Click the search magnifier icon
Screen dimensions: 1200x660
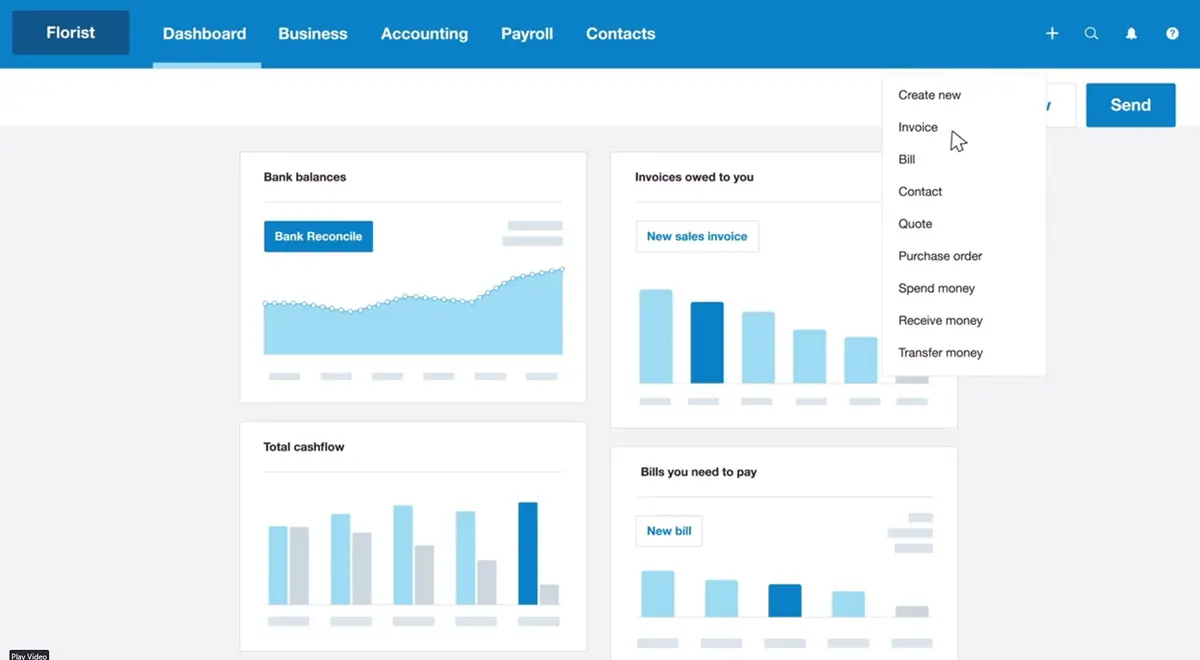click(1091, 33)
